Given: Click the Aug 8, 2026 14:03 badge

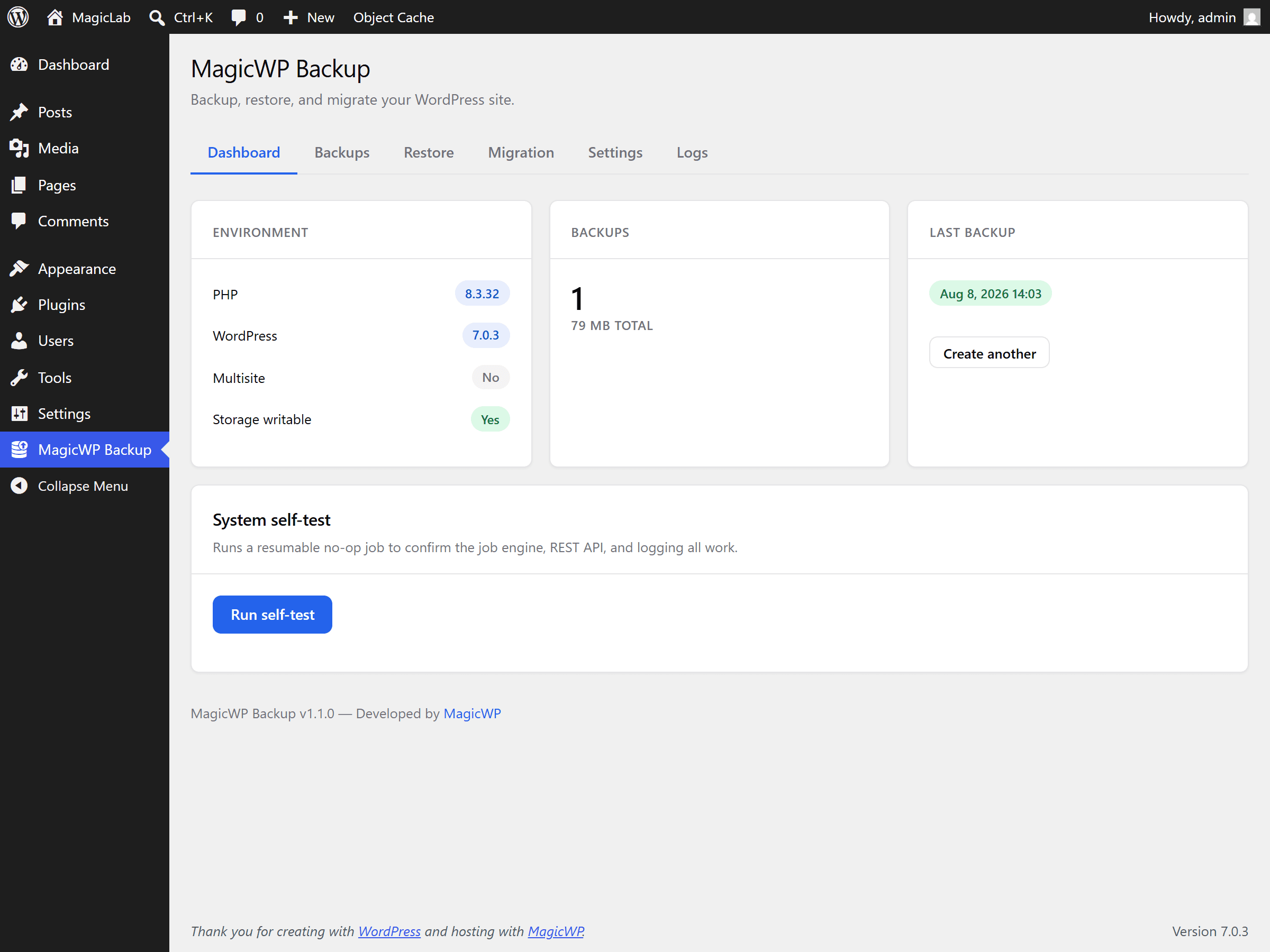Looking at the screenshot, I should 990,293.
